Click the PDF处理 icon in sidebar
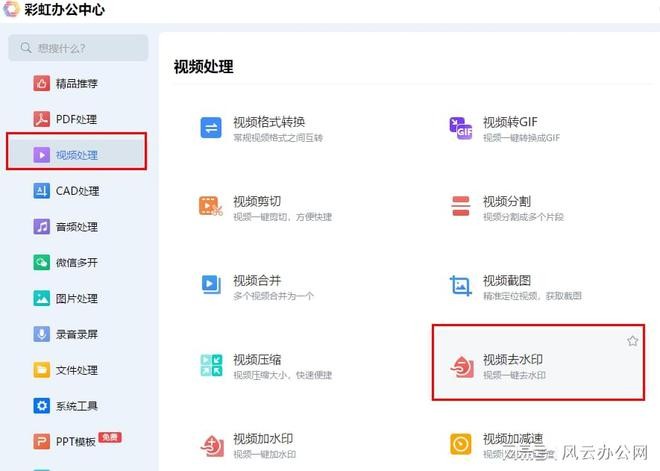Screen dimensions: 660x471 (x=41, y=119)
